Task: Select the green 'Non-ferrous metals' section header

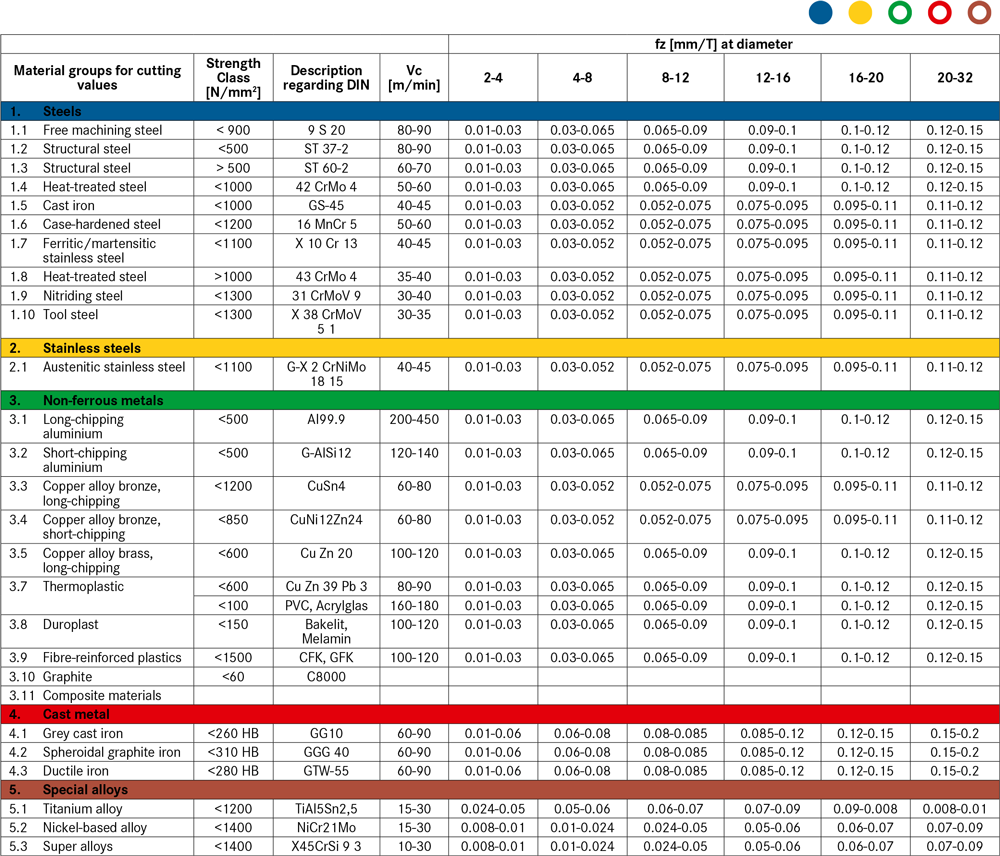Action: [500, 401]
